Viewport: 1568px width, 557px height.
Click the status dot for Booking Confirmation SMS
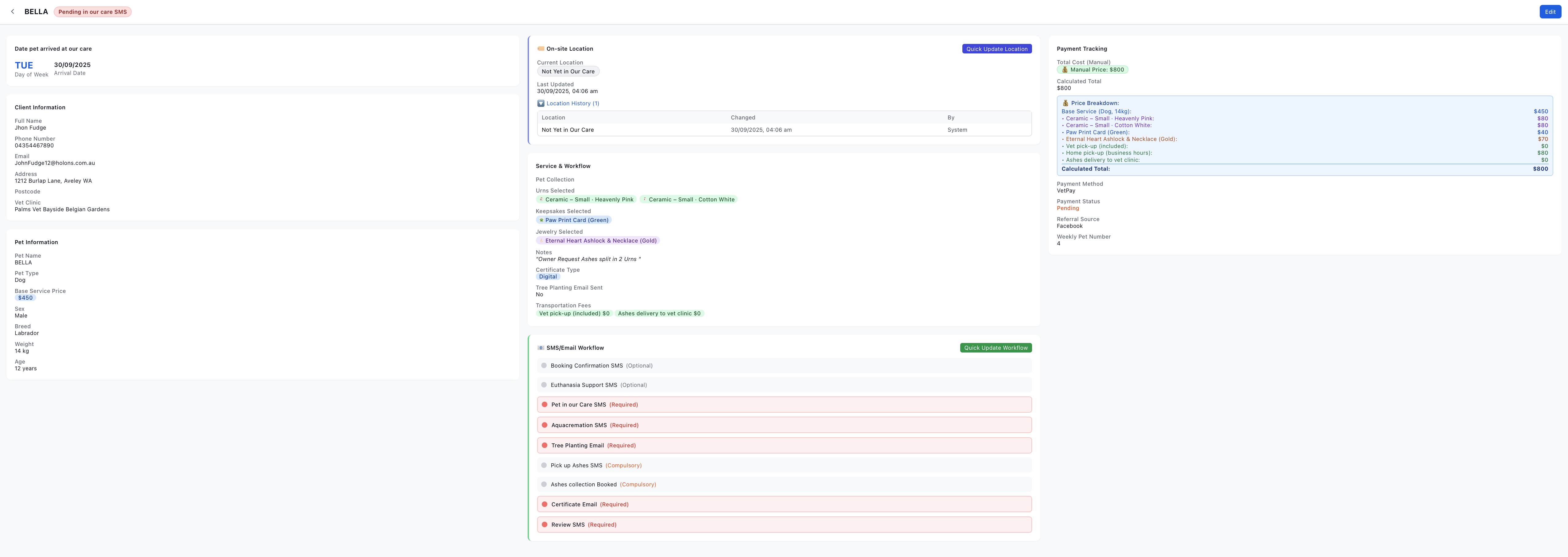coord(544,366)
